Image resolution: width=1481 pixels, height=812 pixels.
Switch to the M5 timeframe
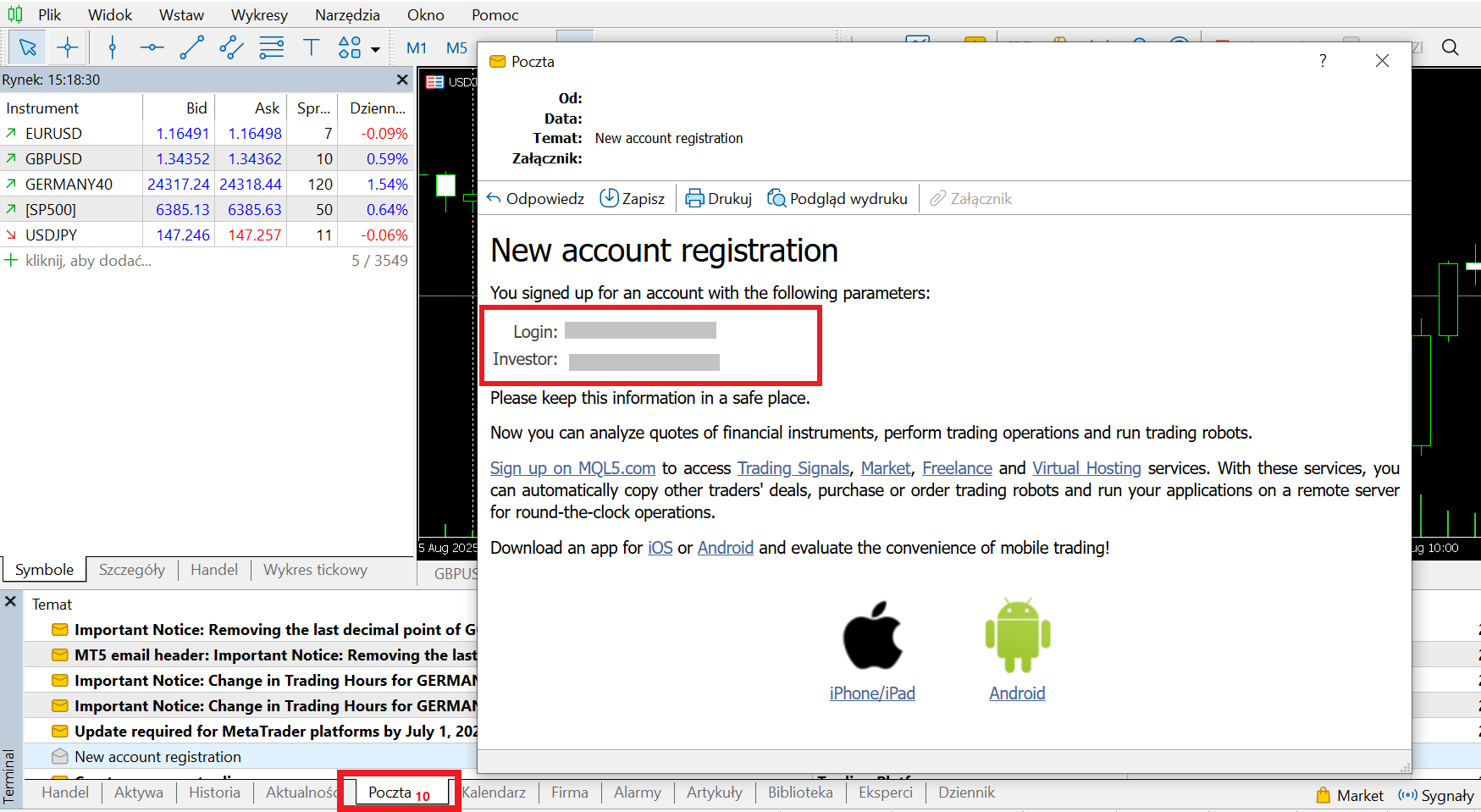pos(456,48)
